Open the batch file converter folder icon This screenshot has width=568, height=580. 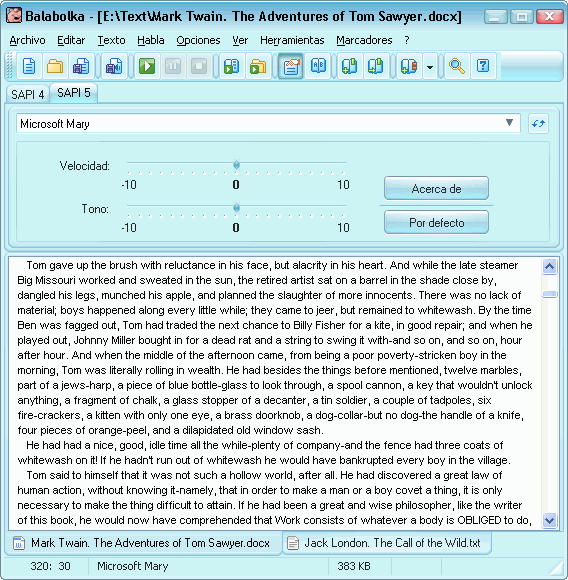click(x=258, y=67)
